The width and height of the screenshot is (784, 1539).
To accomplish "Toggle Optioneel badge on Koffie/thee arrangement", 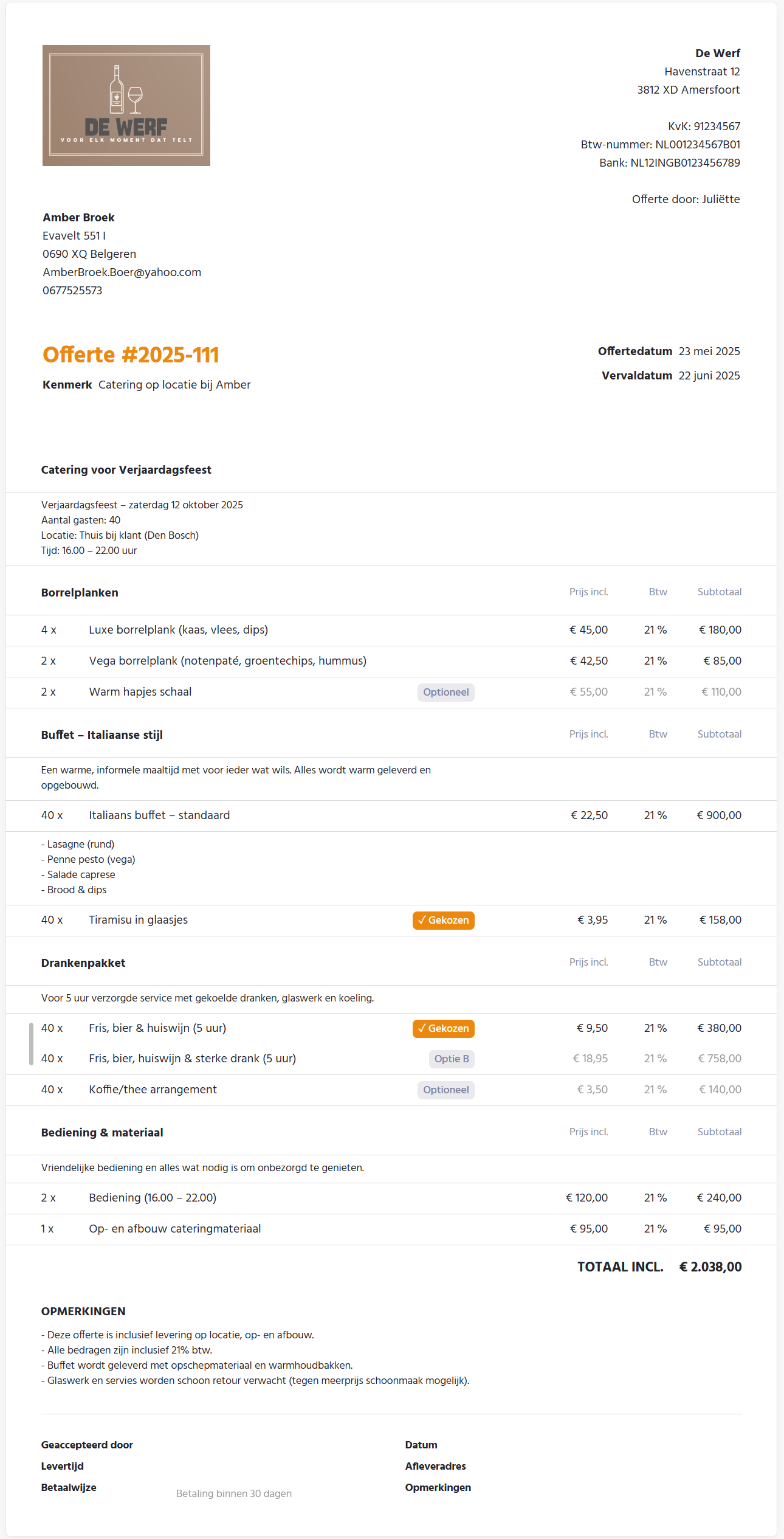I will point(446,1090).
